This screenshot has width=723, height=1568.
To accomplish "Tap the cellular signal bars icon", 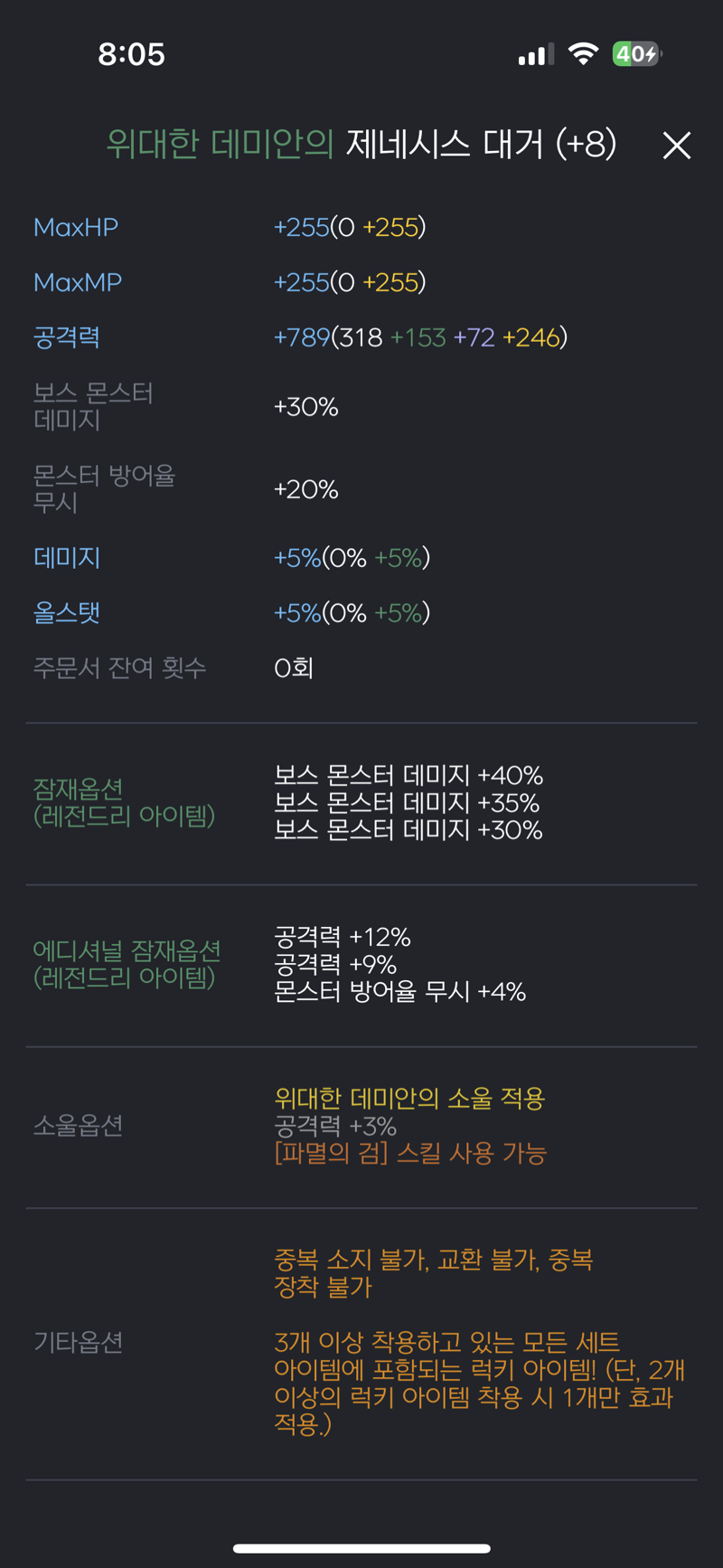I will pos(536,55).
